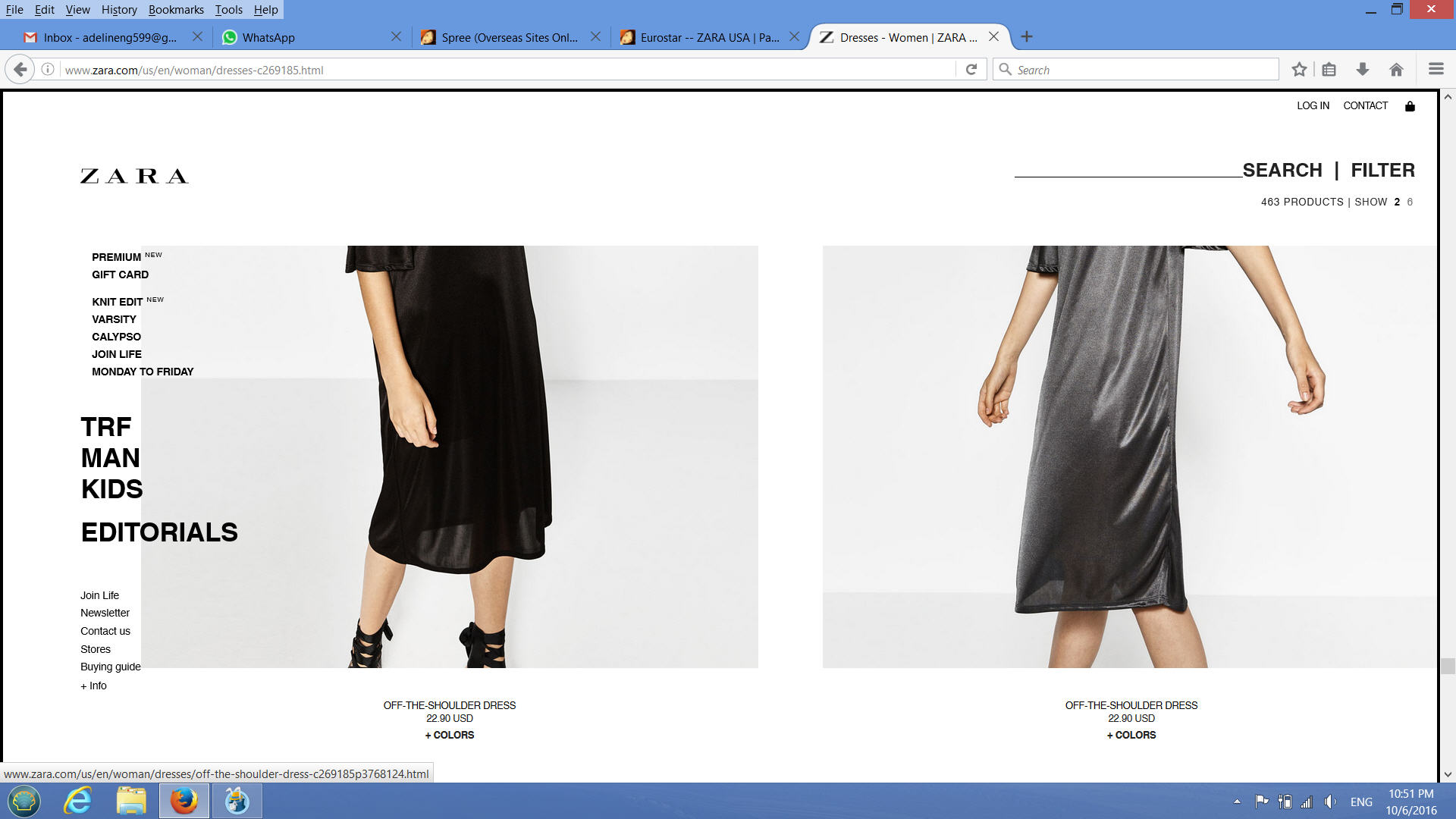The height and width of the screenshot is (819, 1456).
Task: Open the shopping bag icon
Action: tap(1410, 106)
